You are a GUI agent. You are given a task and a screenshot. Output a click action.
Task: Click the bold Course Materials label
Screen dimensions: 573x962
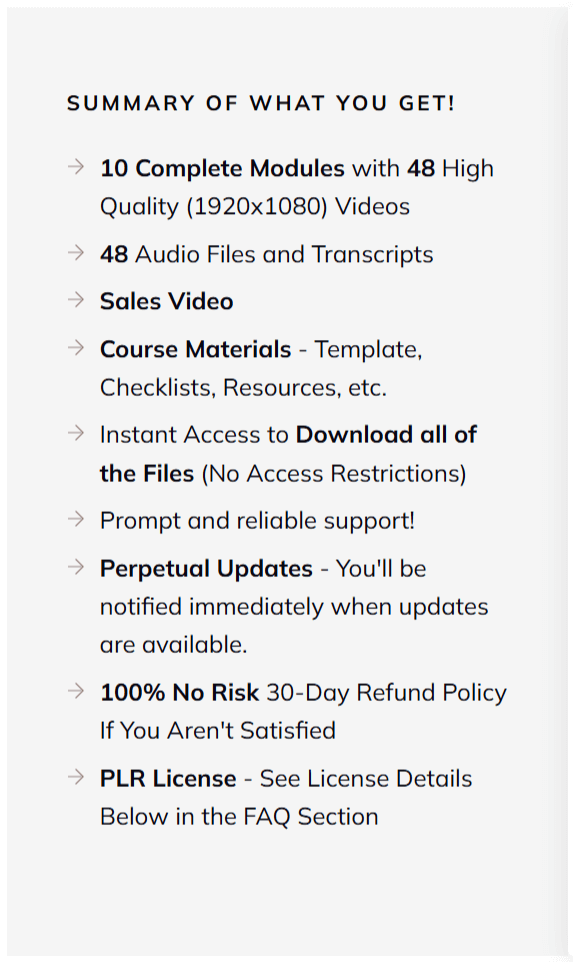click(x=196, y=349)
